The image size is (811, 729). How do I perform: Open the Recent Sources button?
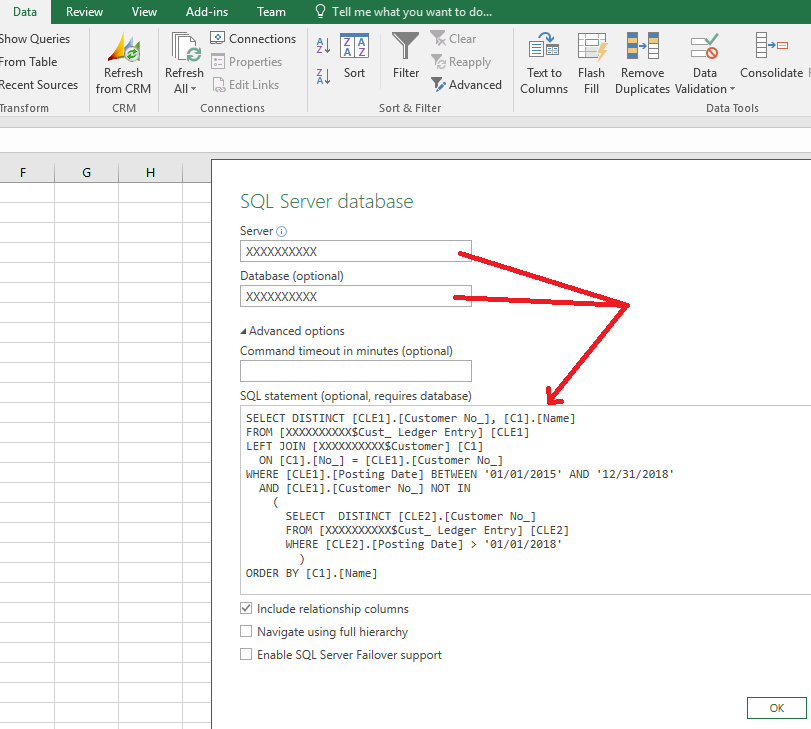click(38, 84)
